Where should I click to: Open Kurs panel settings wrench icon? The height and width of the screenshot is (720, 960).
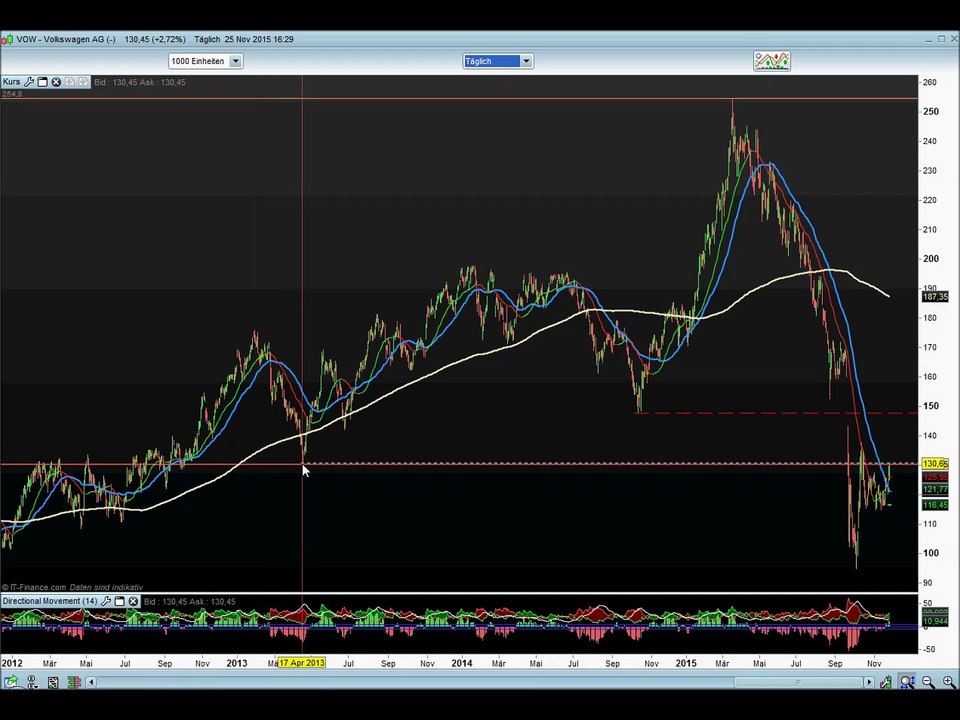(x=29, y=82)
